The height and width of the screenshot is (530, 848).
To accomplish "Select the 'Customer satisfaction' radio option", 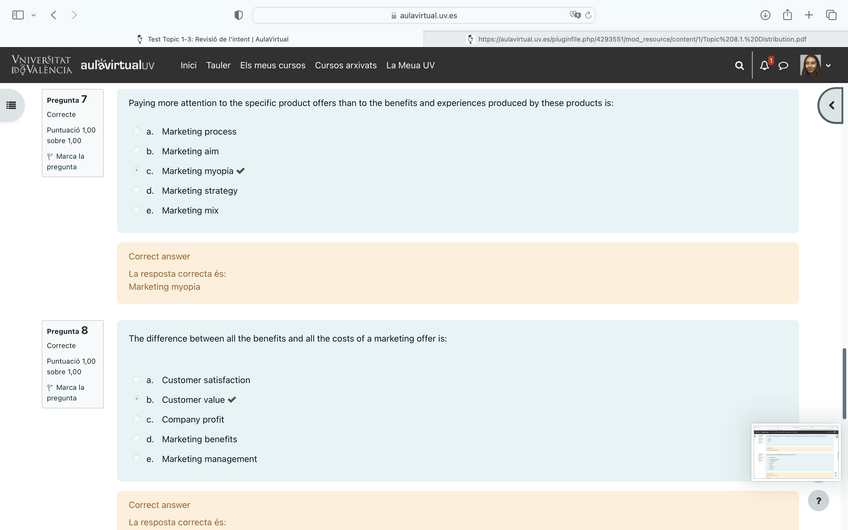I will (137, 380).
